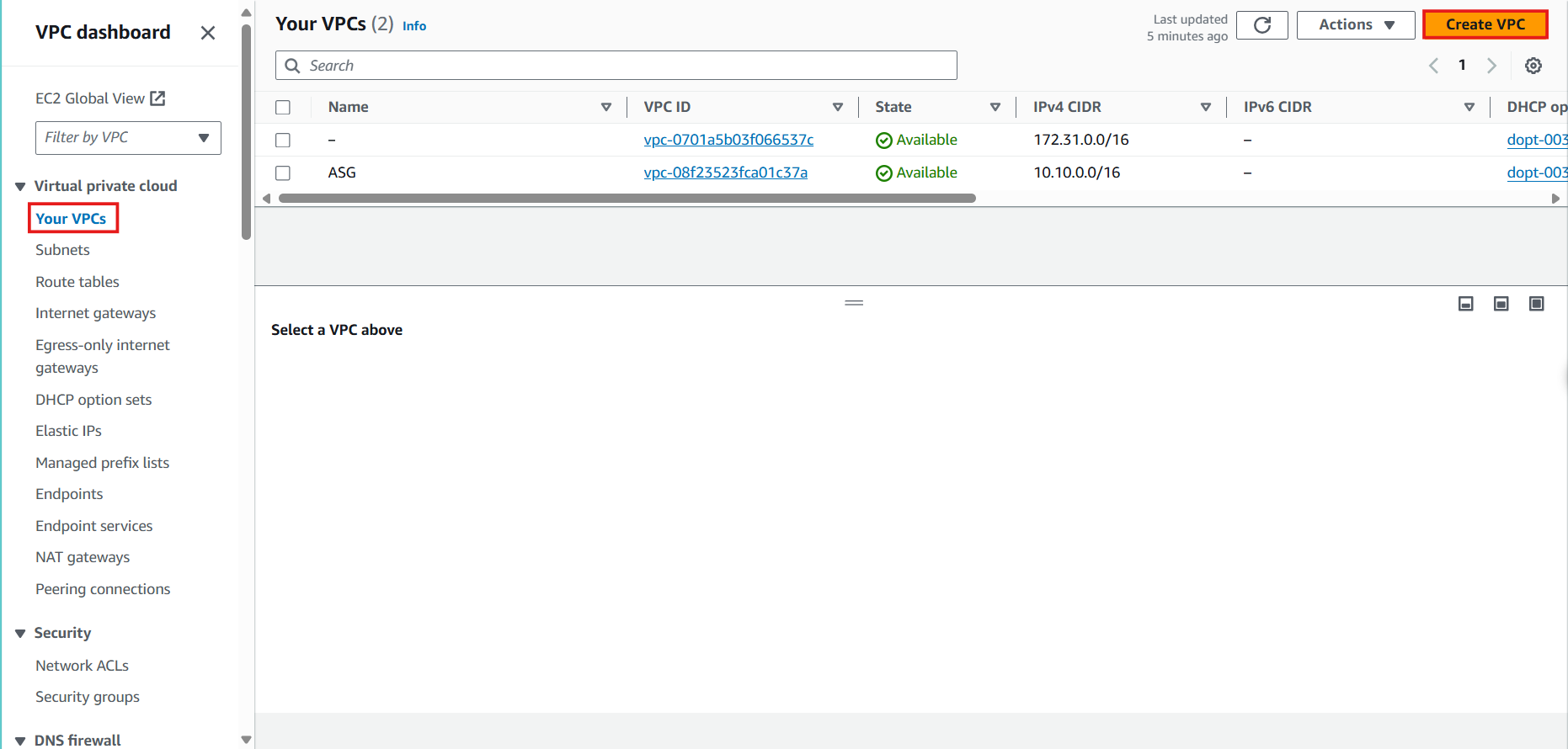1568x749 pixels.
Task: Click the ASG name cell
Action: (342, 173)
